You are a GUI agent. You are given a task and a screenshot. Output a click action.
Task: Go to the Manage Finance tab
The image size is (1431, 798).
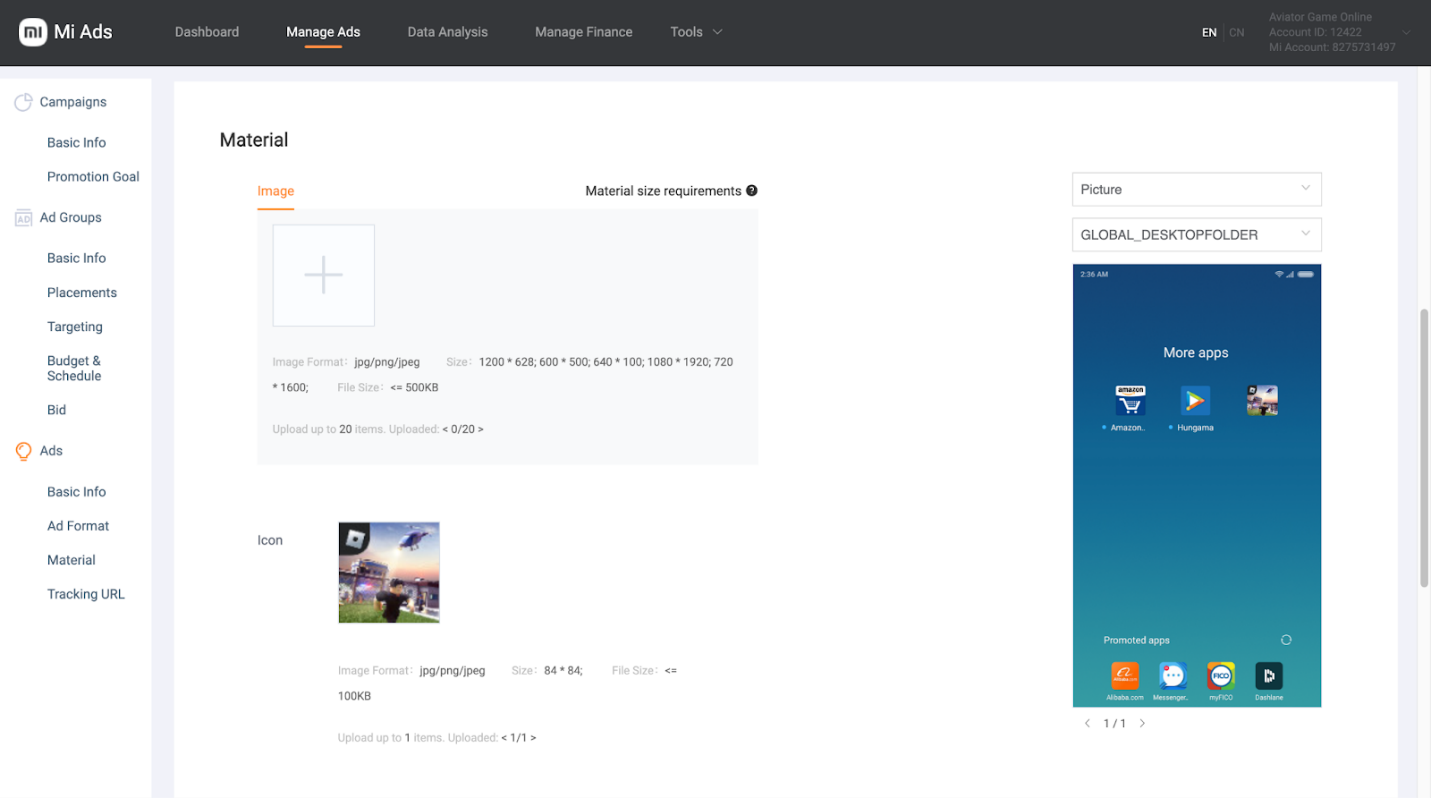point(583,32)
